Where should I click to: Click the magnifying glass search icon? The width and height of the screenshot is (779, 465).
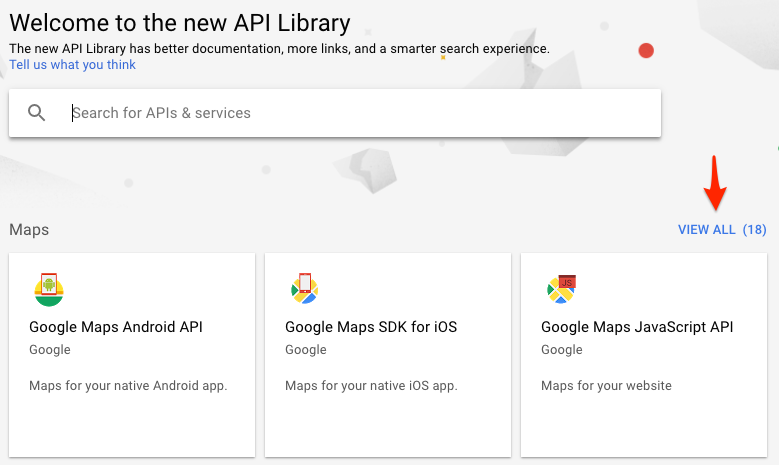point(37,113)
